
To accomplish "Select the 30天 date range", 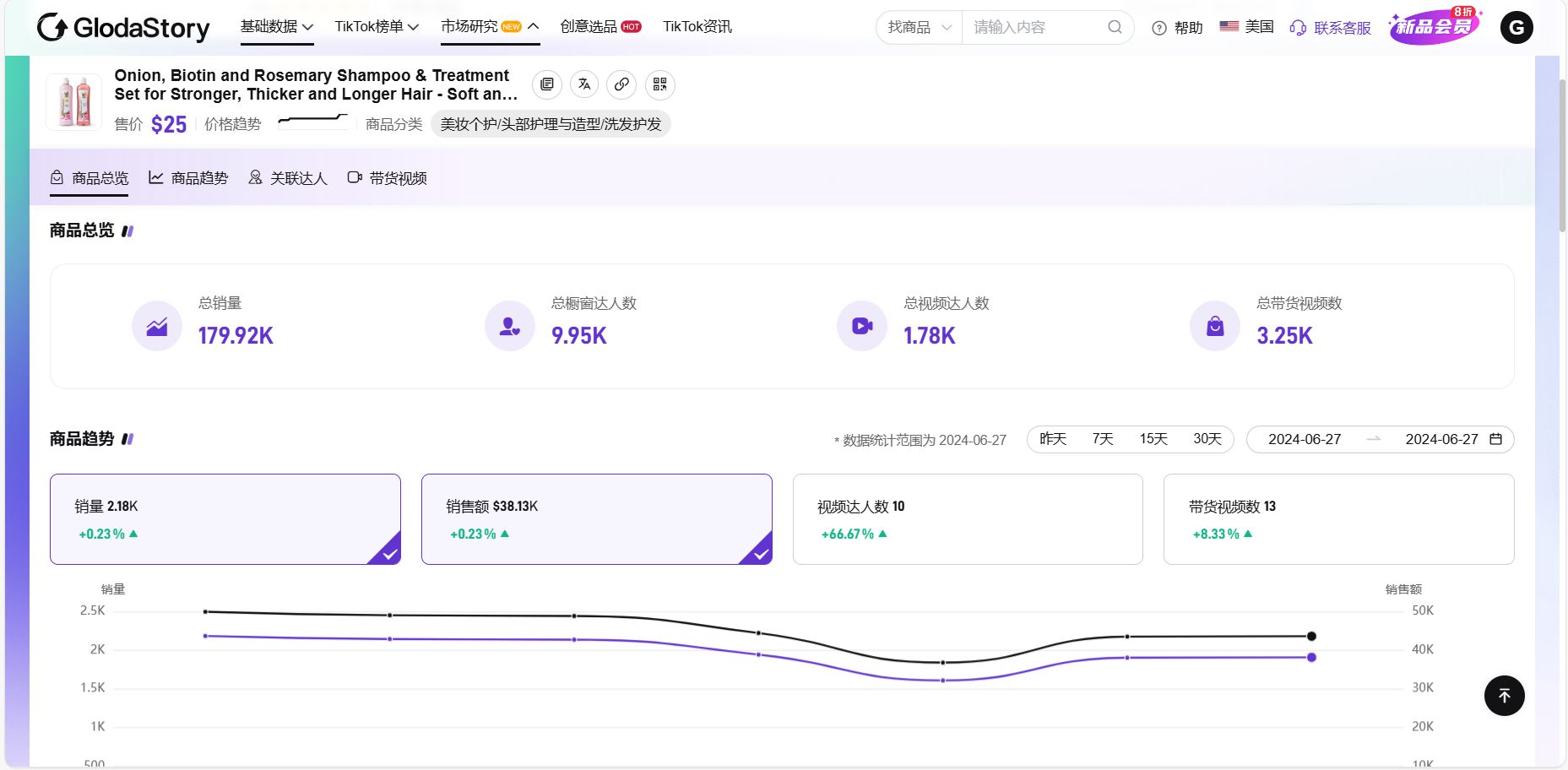I will (x=1207, y=439).
